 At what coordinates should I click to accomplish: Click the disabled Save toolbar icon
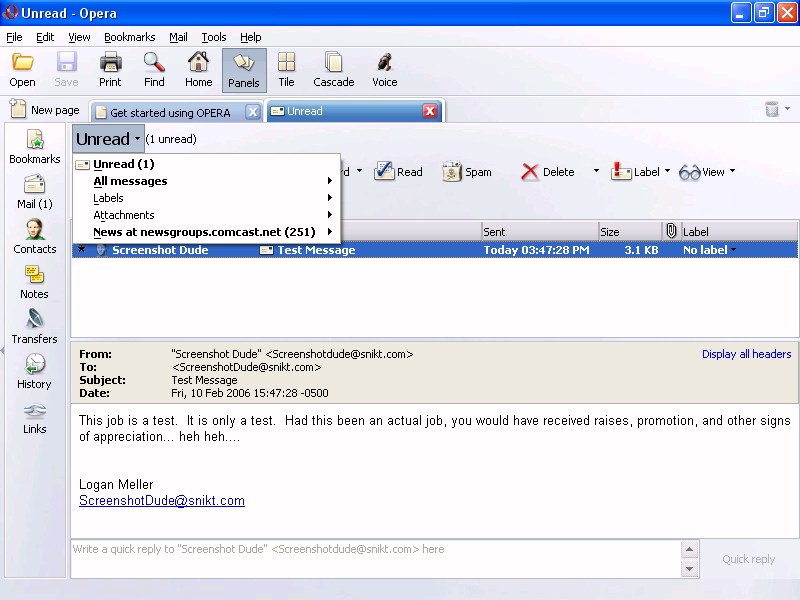(x=66, y=70)
